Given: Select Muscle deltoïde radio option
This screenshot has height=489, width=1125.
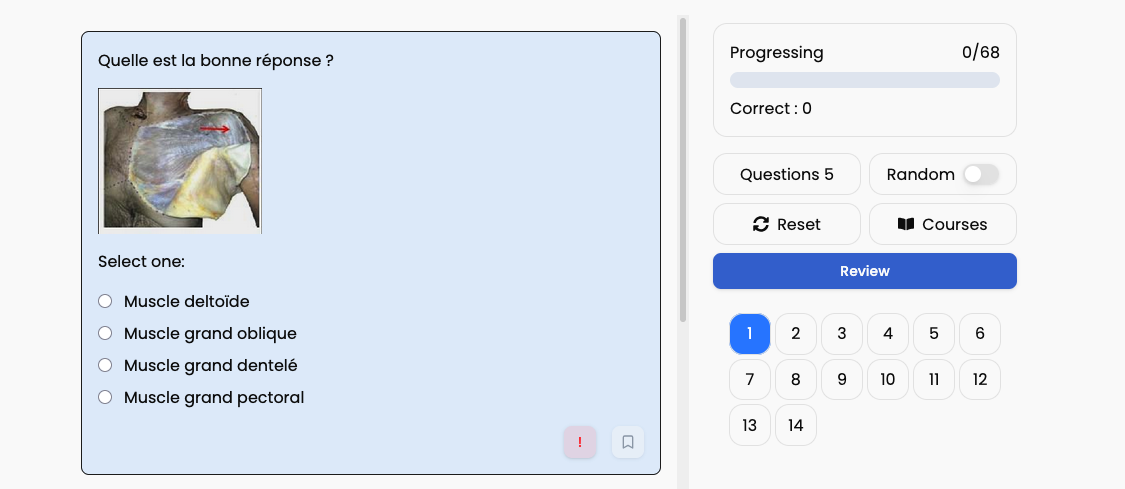Looking at the screenshot, I should click(x=105, y=301).
